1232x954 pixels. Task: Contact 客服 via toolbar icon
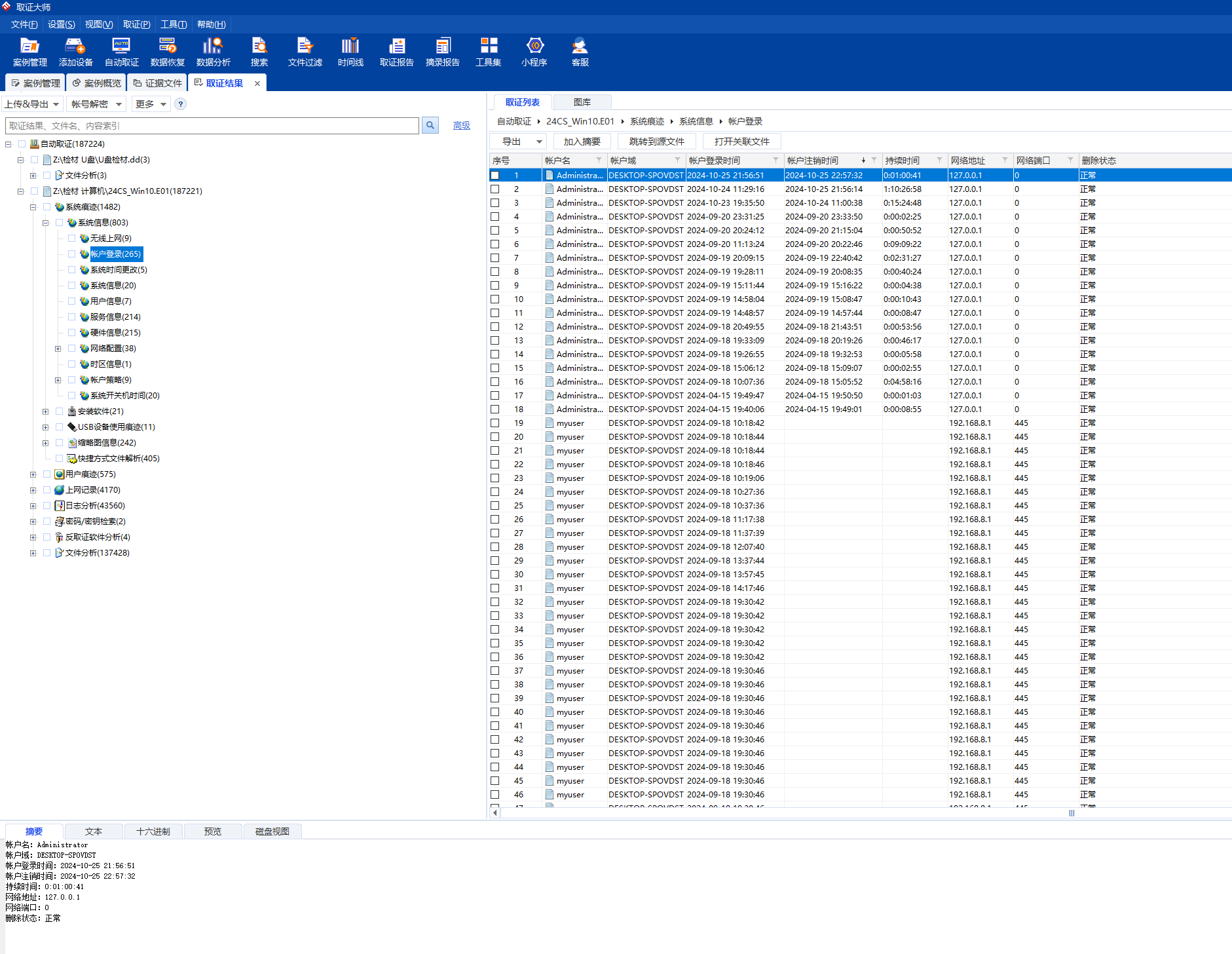pyautogui.click(x=580, y=52)
